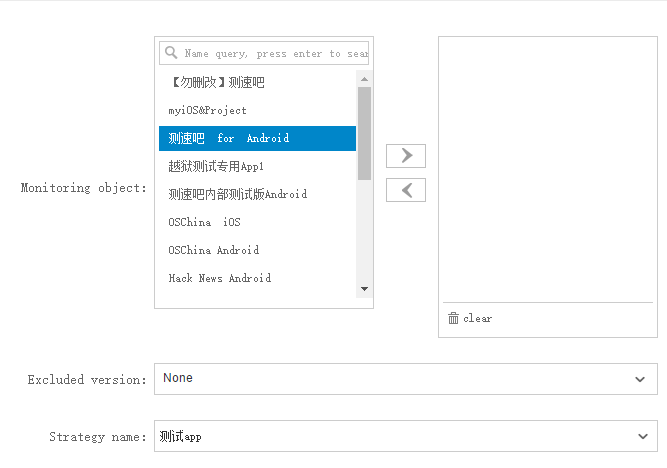Click the trash can icon
Viewport: 667px width, 468px height.
[x=453, y=318]
